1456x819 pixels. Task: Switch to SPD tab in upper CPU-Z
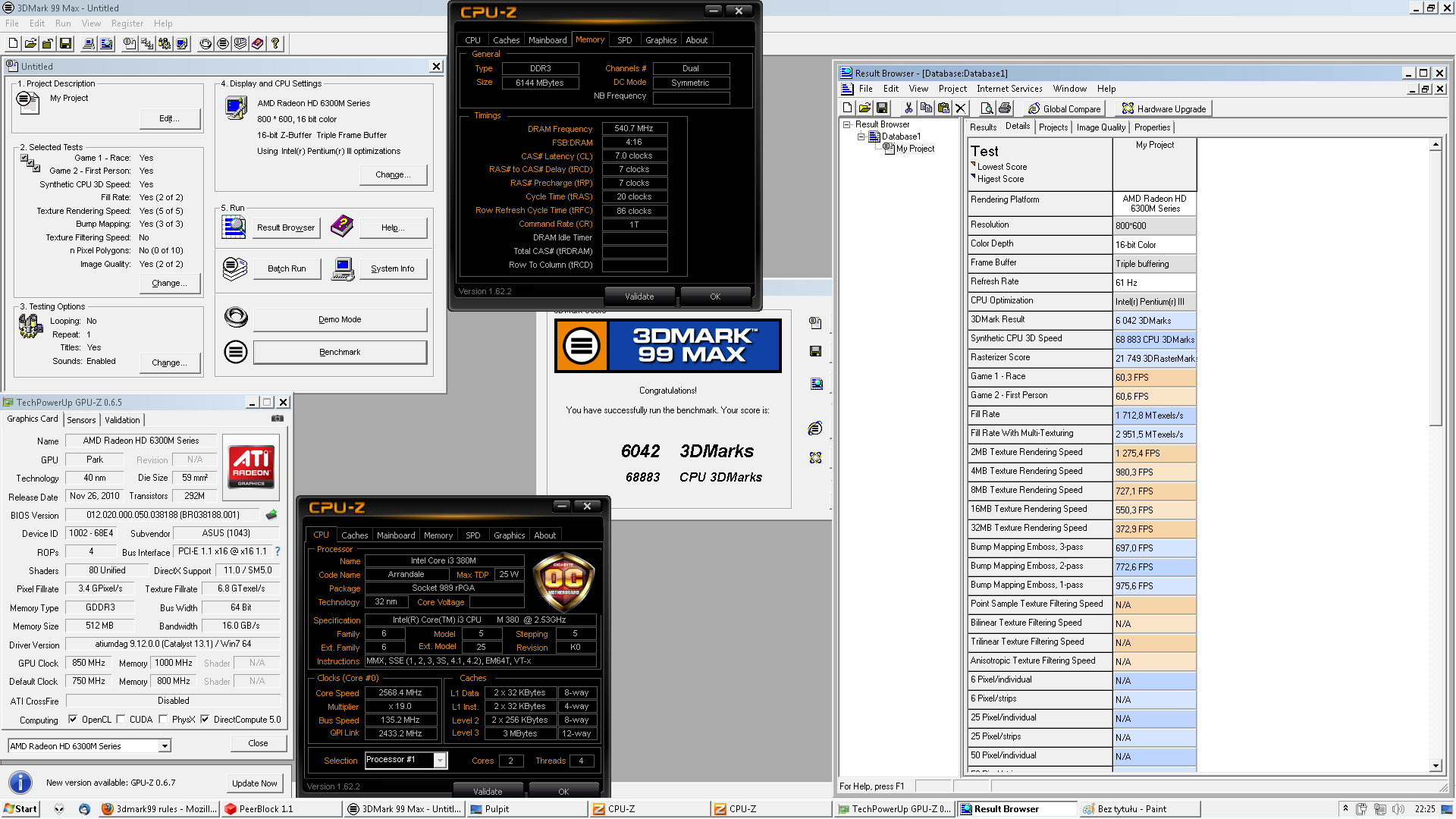point(625,40)
